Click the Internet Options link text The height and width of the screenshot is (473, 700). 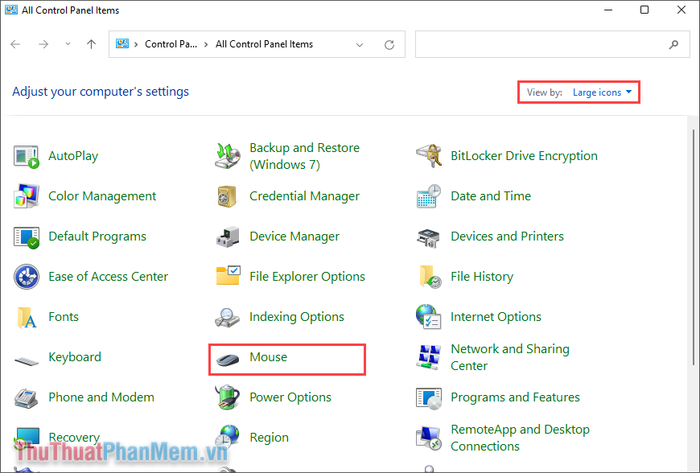coord(496,317)
